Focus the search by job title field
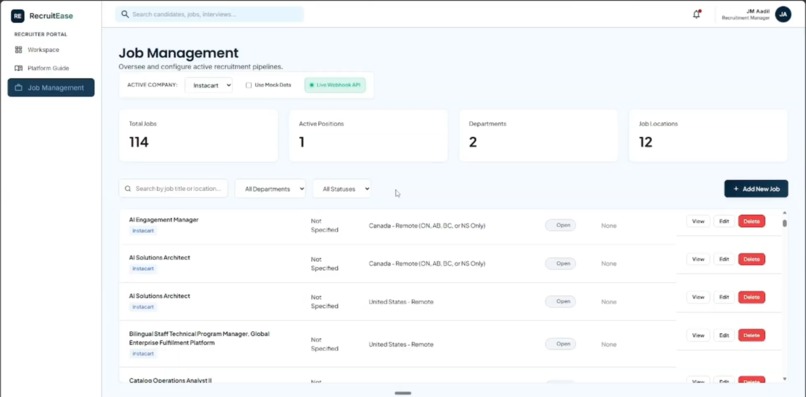Viewport: 806px width, 397px height. point(173,189)
